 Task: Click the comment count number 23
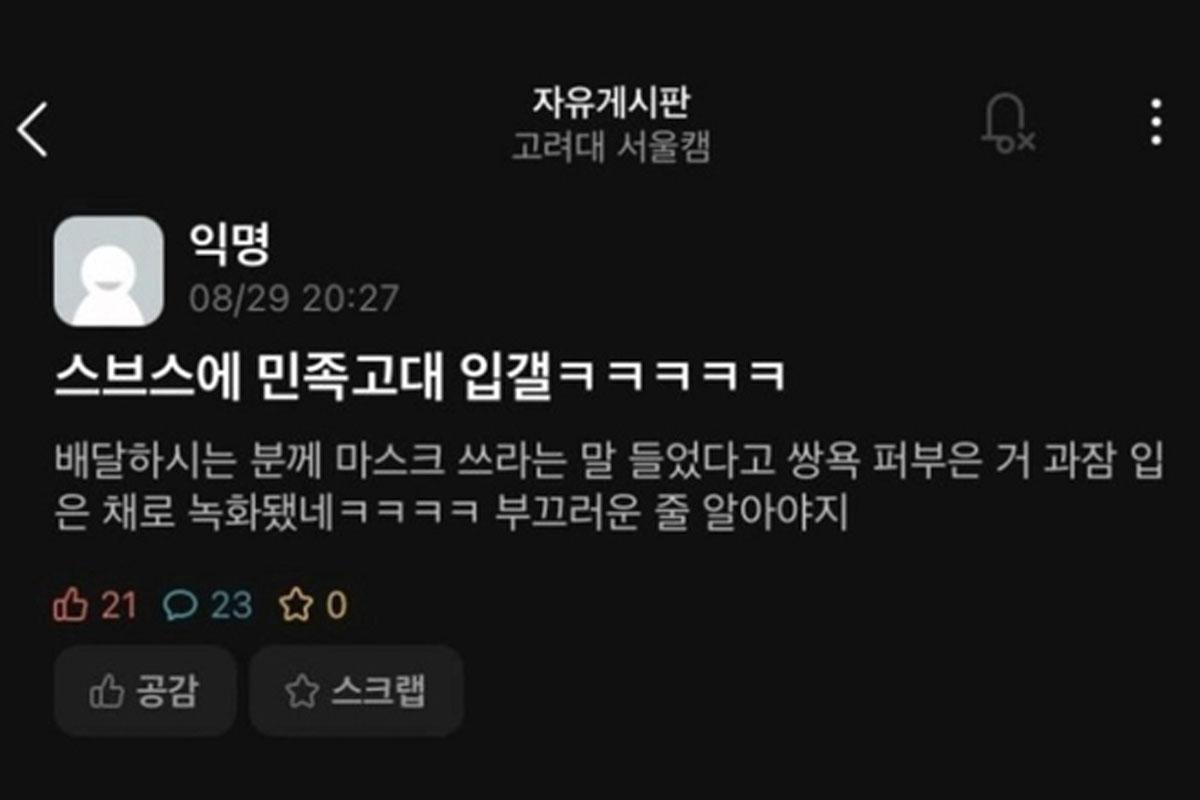tap(231, 605)
